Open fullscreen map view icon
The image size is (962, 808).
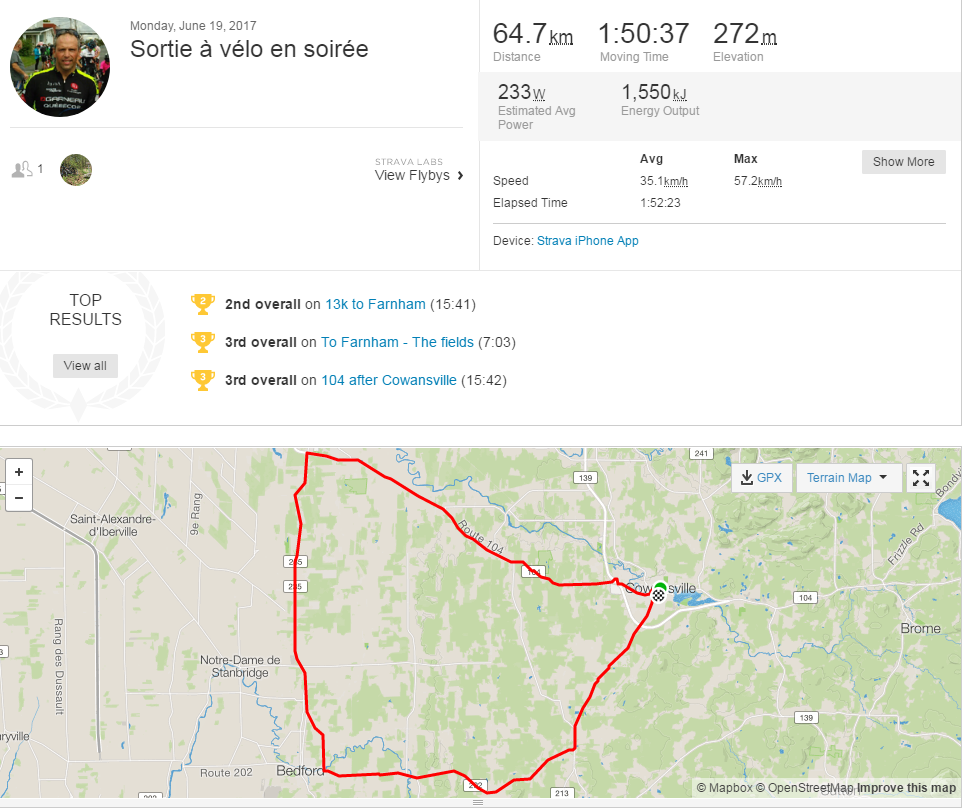click(x=920, y=477)
